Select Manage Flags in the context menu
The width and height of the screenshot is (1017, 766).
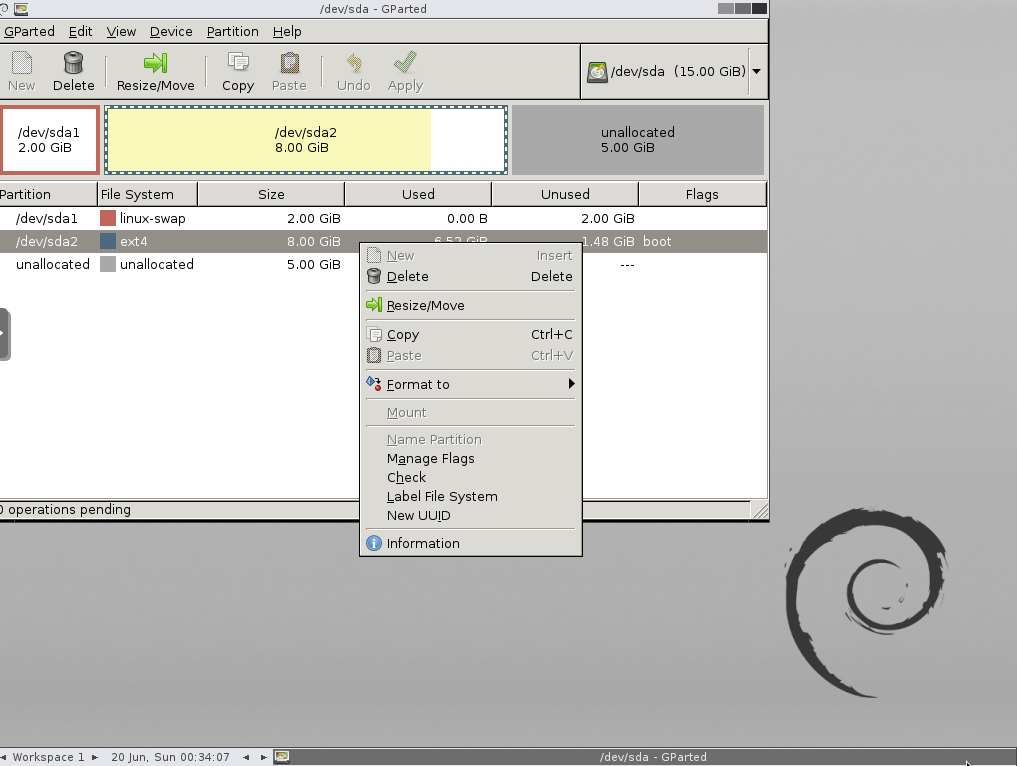pos(470,459)
